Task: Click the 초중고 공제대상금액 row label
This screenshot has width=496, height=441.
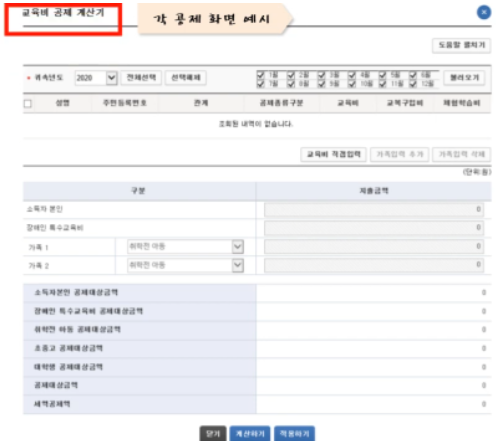Action: (68, 348)
